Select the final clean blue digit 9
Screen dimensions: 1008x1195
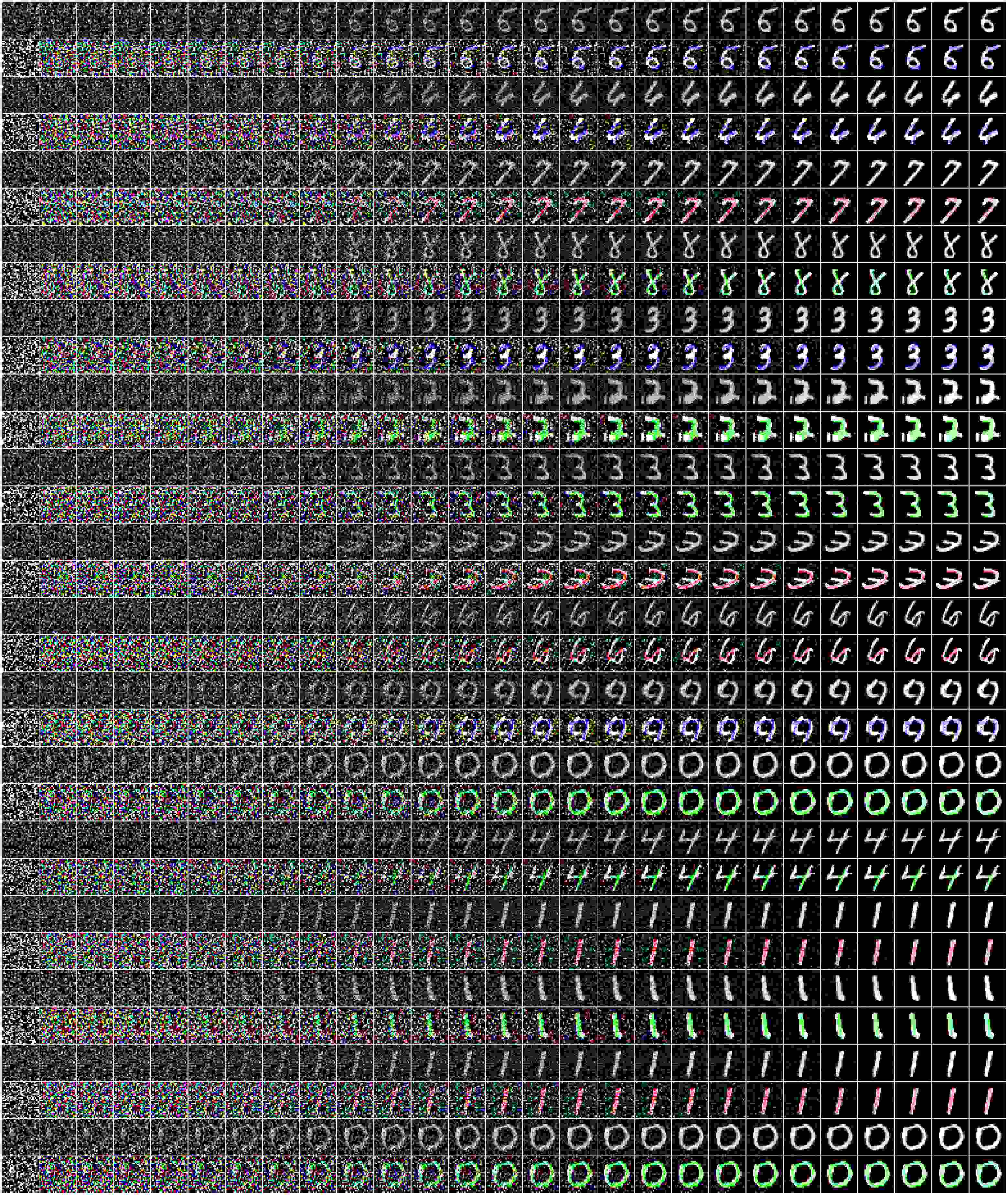pyautogui.click(x=989, y=727)
